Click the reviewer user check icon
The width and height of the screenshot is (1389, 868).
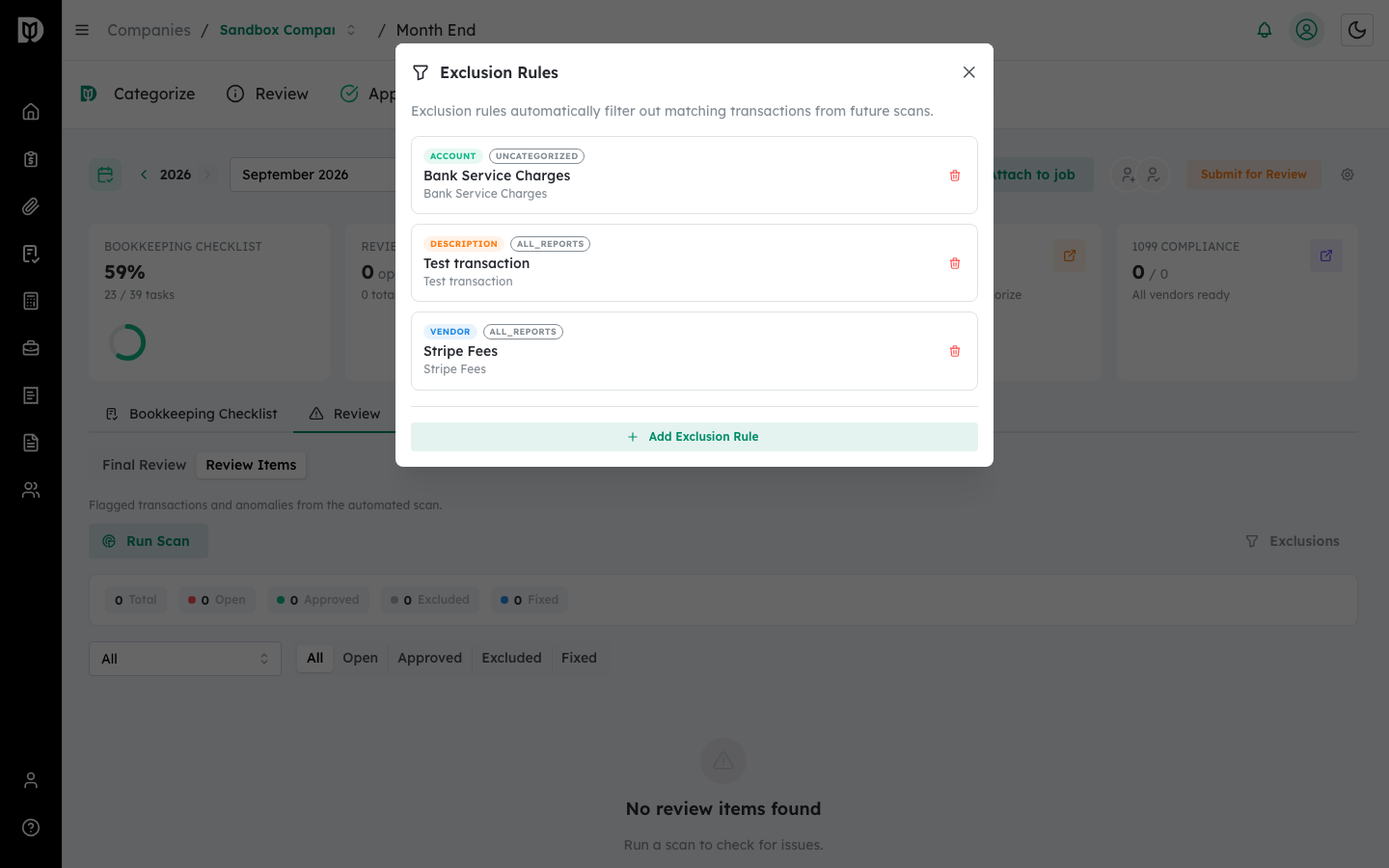coord(1153,175)
